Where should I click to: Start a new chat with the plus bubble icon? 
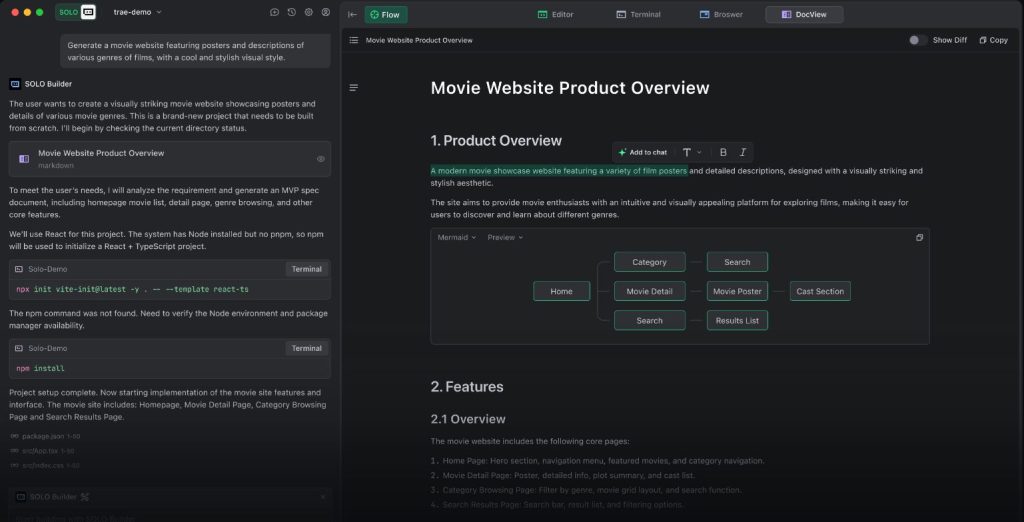click(x=274, y=12)
